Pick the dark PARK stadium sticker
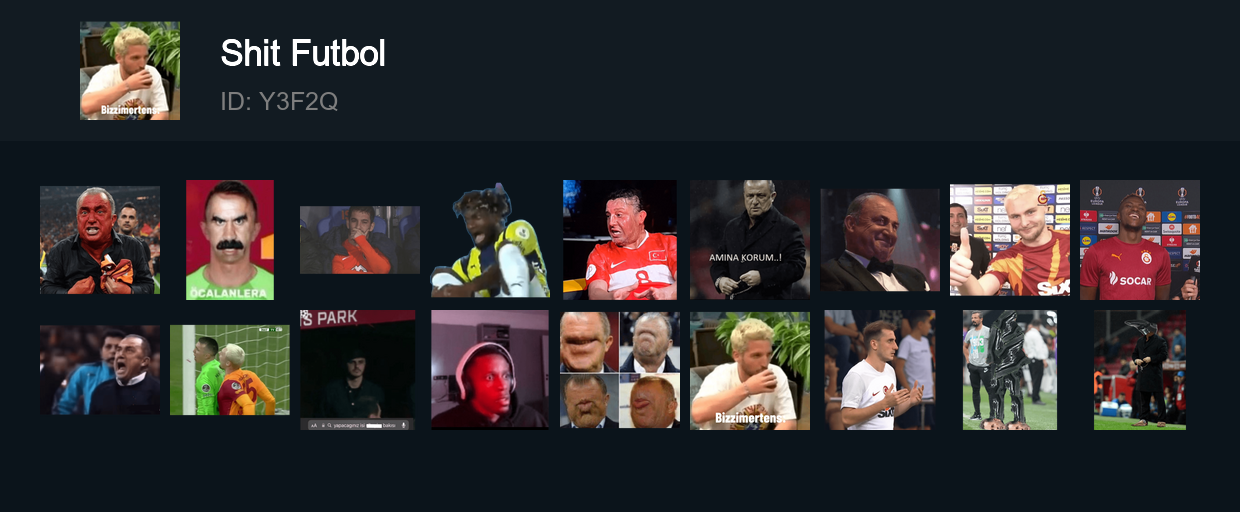The height and width of the screenshot is (512, 1240). pyautogui.click(x=358, y=370)
